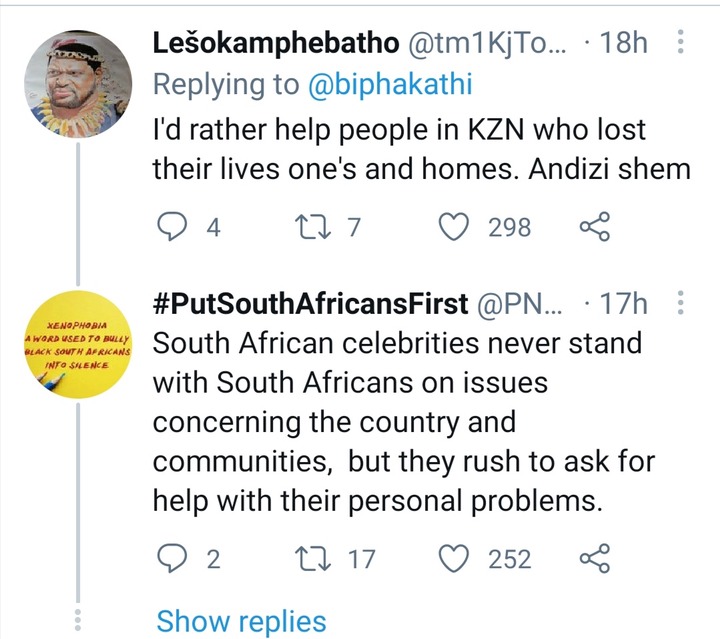Share Lešokamphebatho's tweet
The image size is (720, 639).
pyautogui.click(x=595, y=226)
